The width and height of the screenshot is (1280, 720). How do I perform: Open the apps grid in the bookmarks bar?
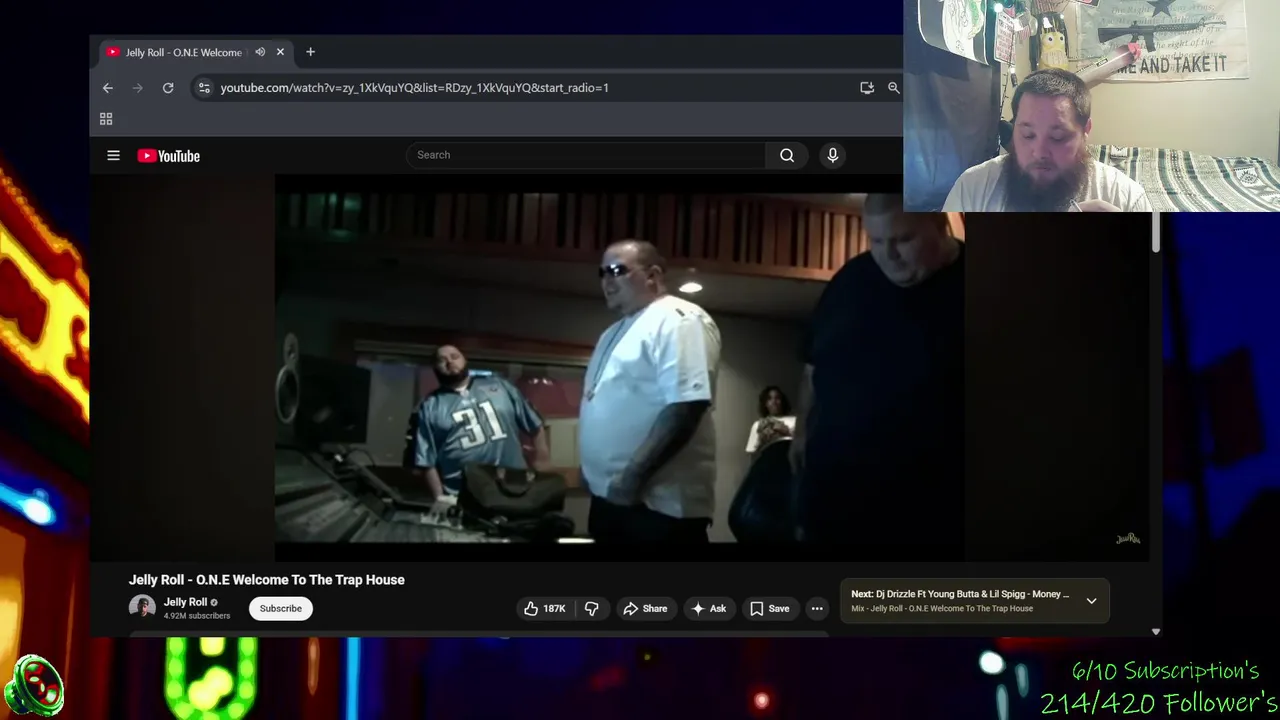tap(106, 119)
